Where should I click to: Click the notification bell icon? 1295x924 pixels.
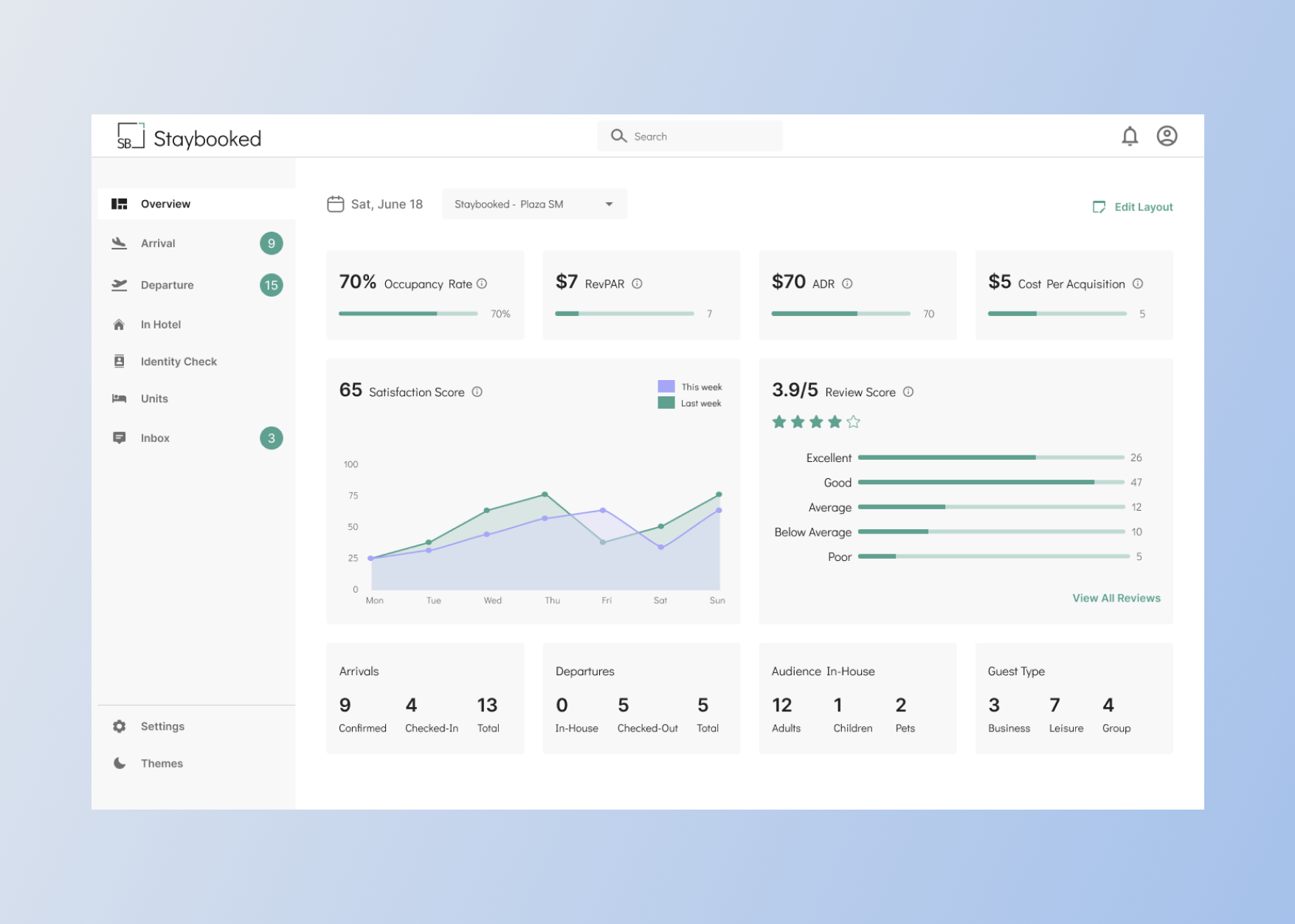(x=1130, y=136)
